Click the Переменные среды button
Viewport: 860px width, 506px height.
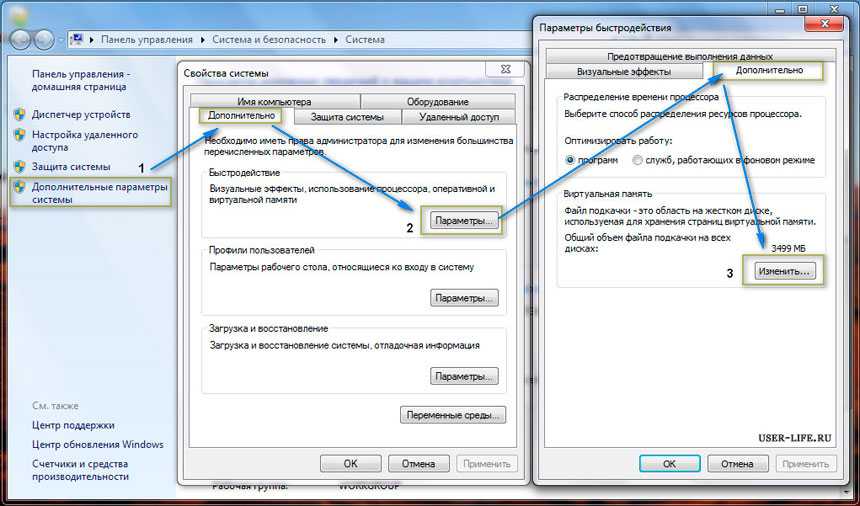click(453, 415)
